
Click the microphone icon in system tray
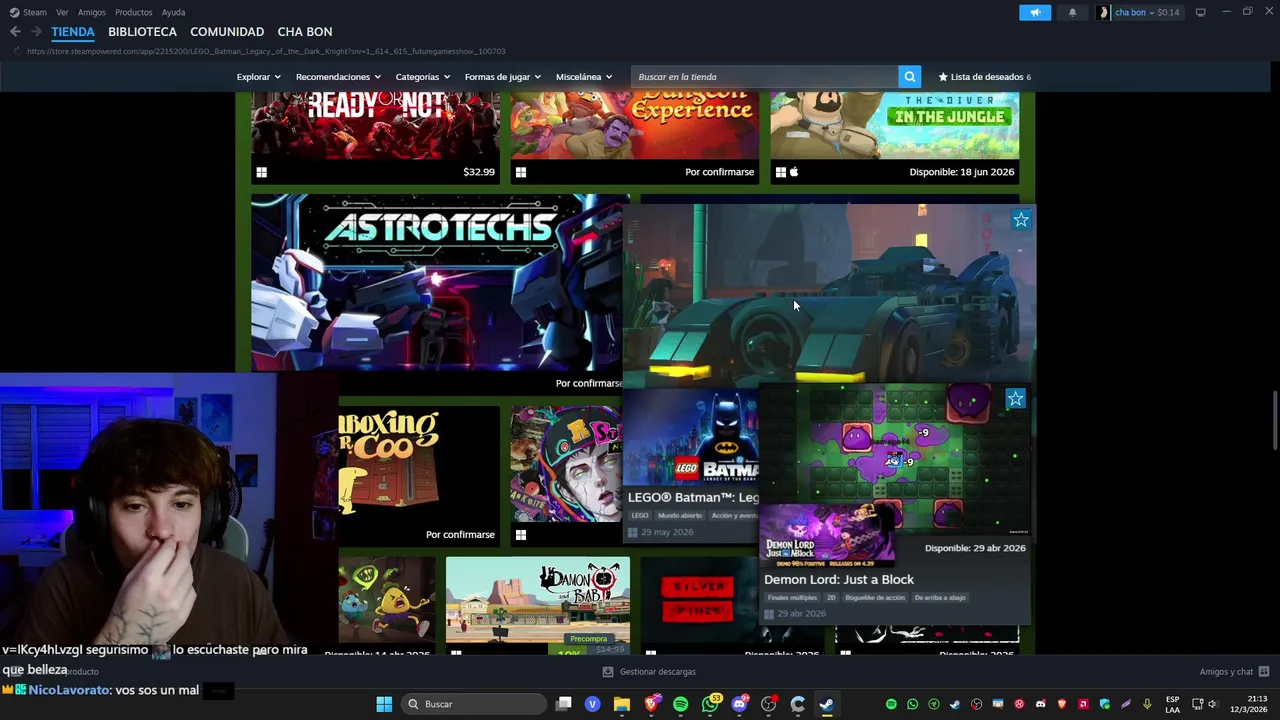coord(1147,704)
